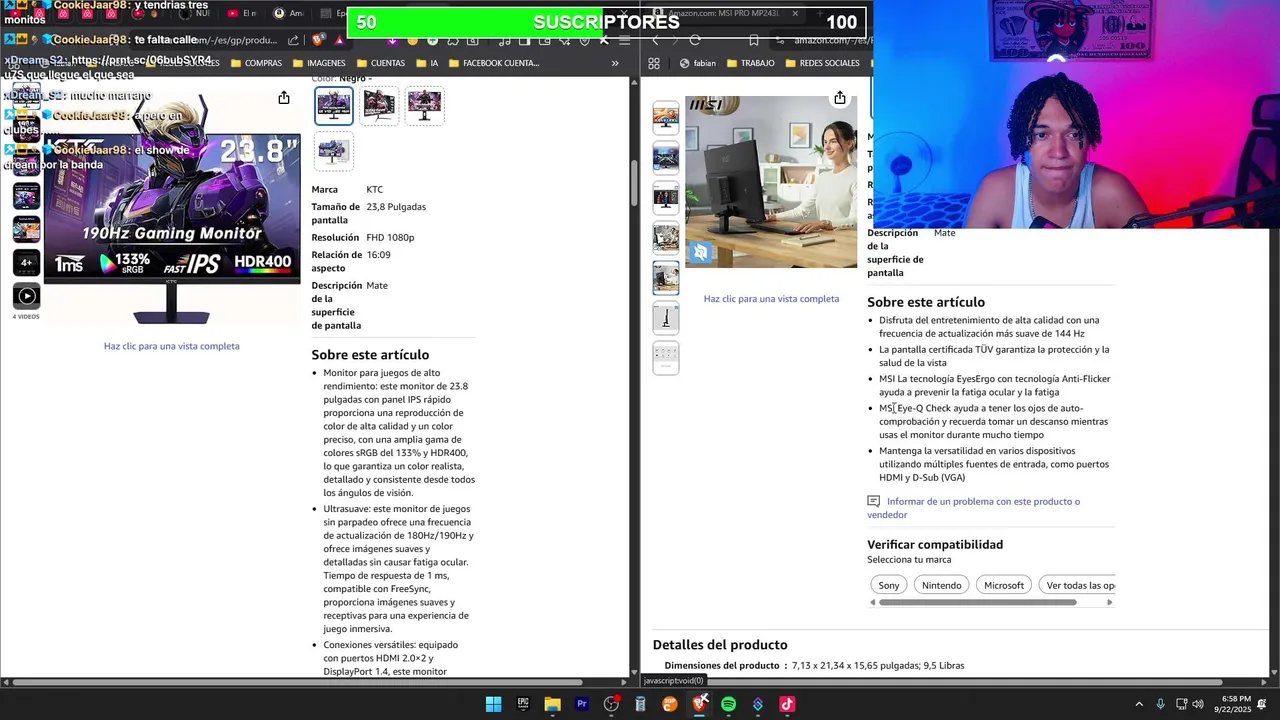Open Adobe Premiere Pro from taskbar
This screenshot has width=1280, height=720.
[x=582, y=704]
